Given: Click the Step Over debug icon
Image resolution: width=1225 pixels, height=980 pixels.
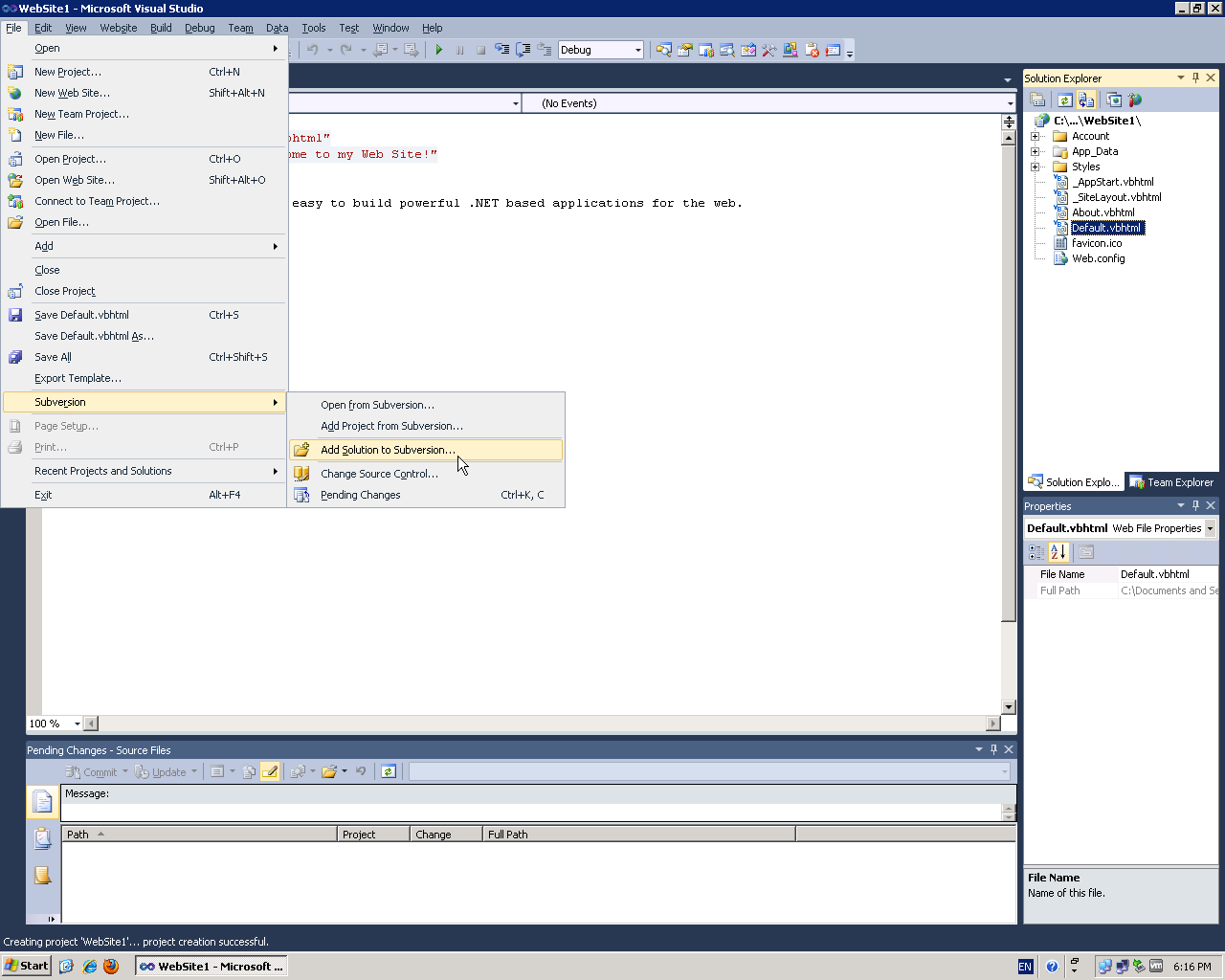Looking at the screenshot, I should click(523, 50).
